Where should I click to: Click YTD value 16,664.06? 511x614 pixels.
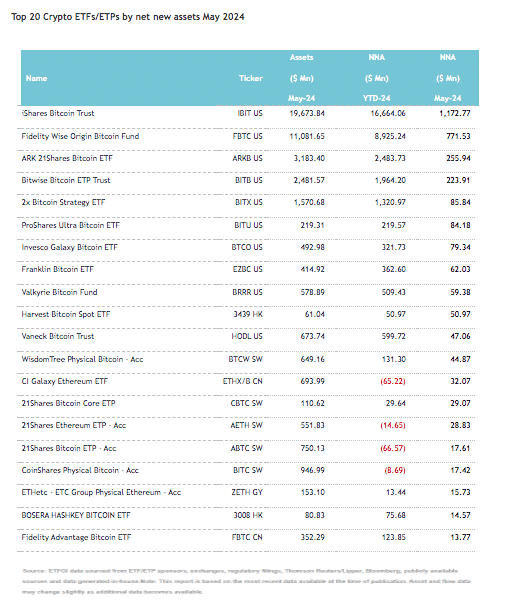(x=388, y=114)
